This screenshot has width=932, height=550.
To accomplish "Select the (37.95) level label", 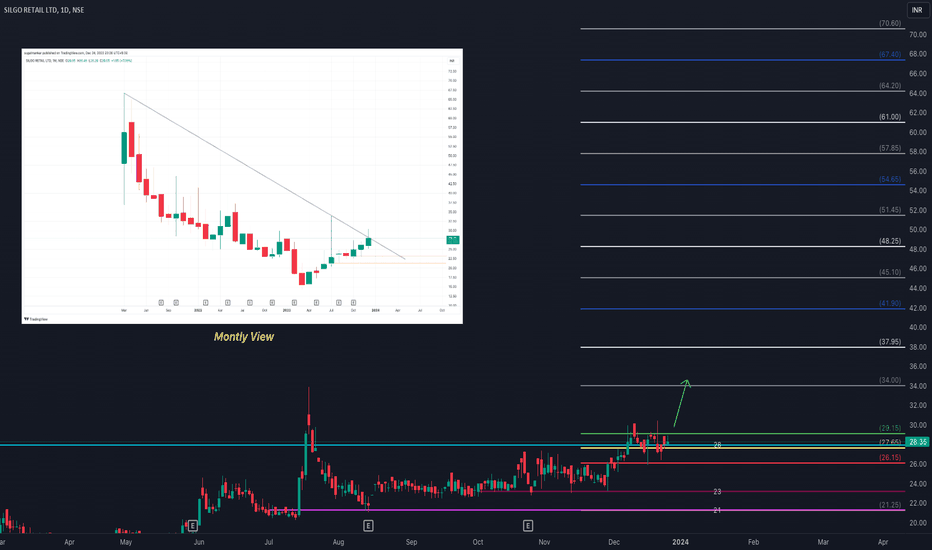I will tap(890, 342).
